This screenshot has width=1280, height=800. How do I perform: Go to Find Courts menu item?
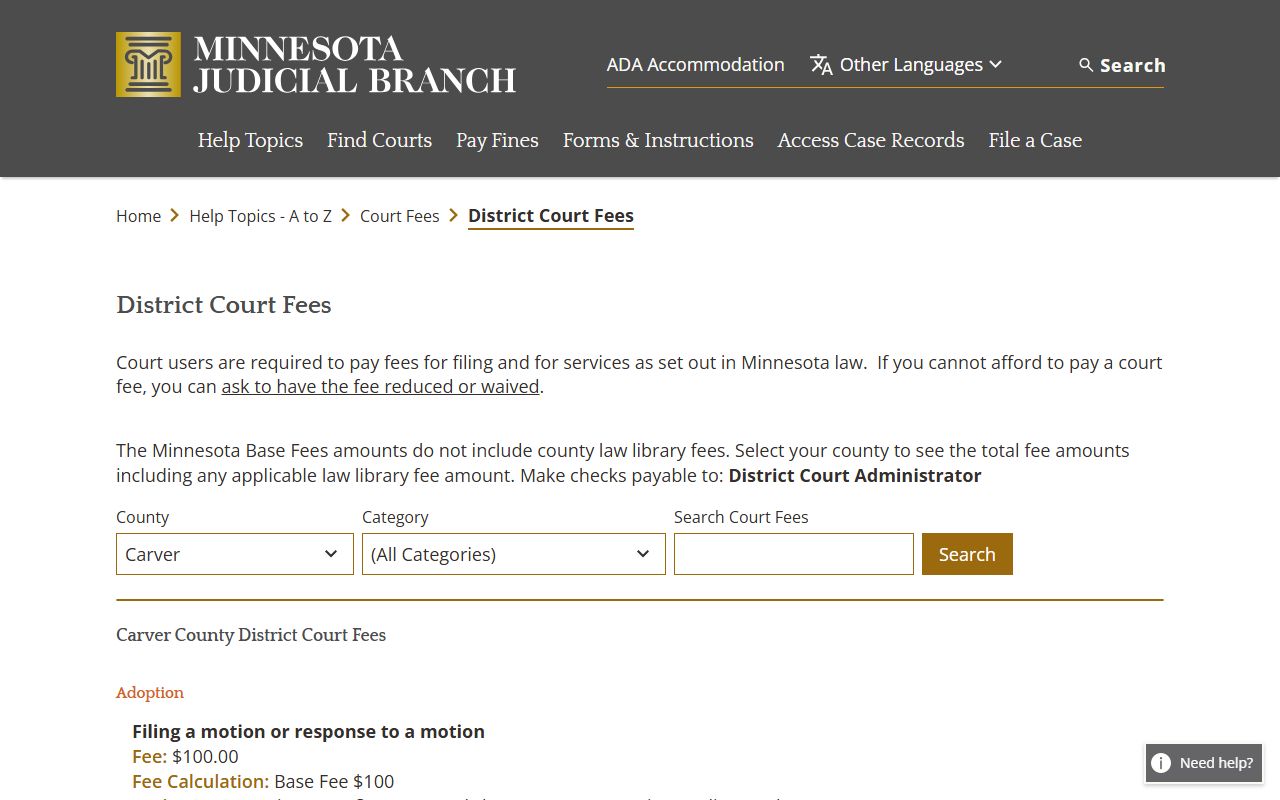pyautogui.click(x=379, y=140)
